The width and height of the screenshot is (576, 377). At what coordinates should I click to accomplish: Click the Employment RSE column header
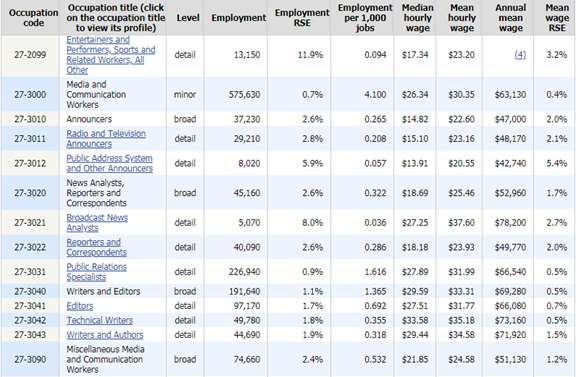302,18
